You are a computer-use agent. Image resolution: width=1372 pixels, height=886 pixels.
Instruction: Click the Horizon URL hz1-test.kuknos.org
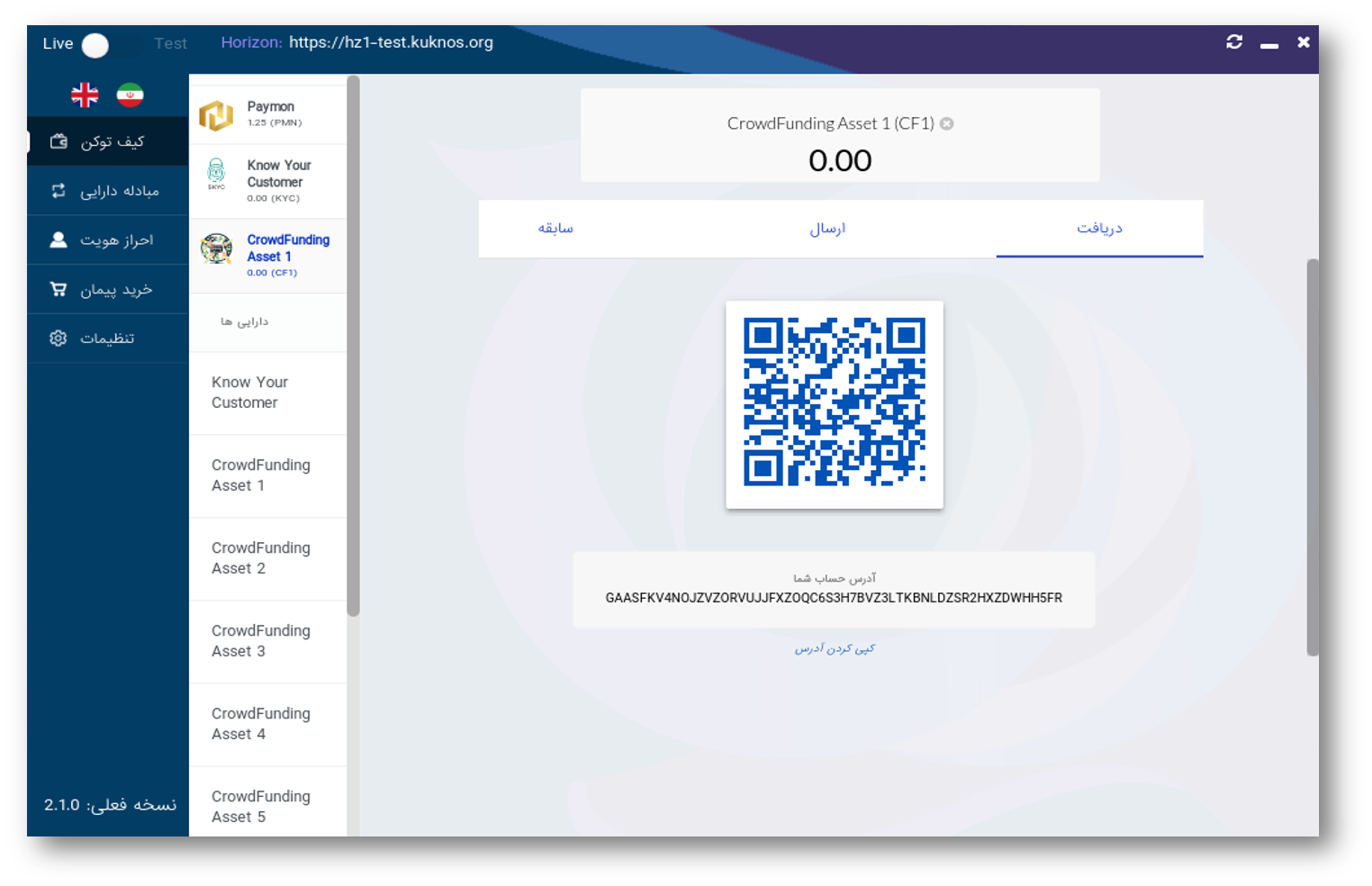pos(391,42)
